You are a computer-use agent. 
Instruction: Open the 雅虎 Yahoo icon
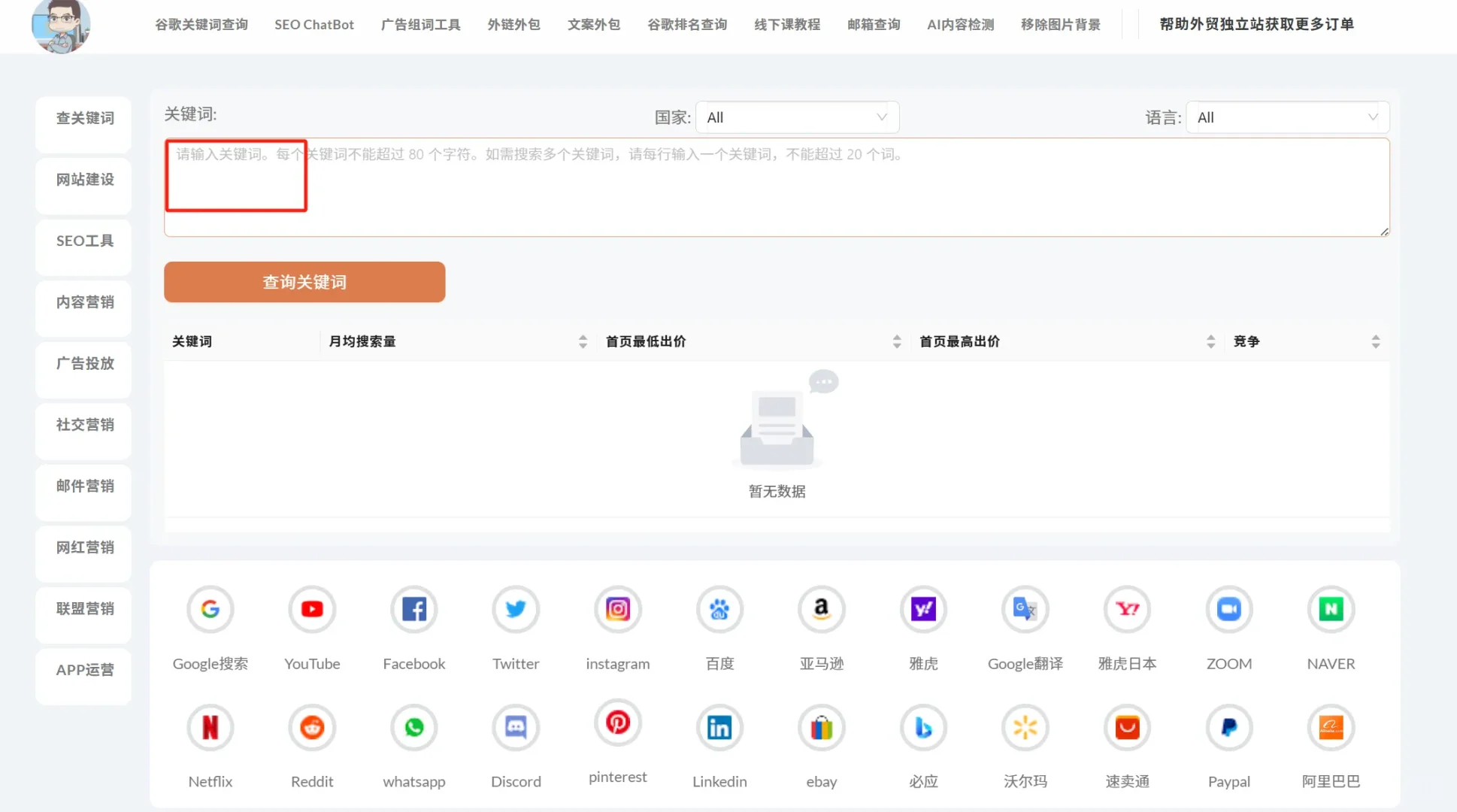coord(923,609)
